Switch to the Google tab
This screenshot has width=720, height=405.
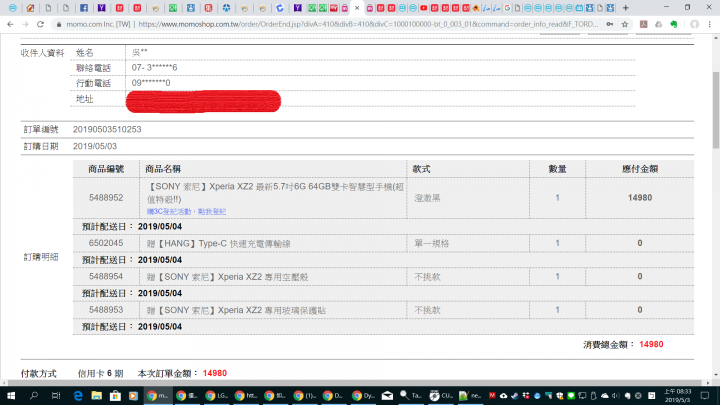pyautogui.click(x=507, y=8)
